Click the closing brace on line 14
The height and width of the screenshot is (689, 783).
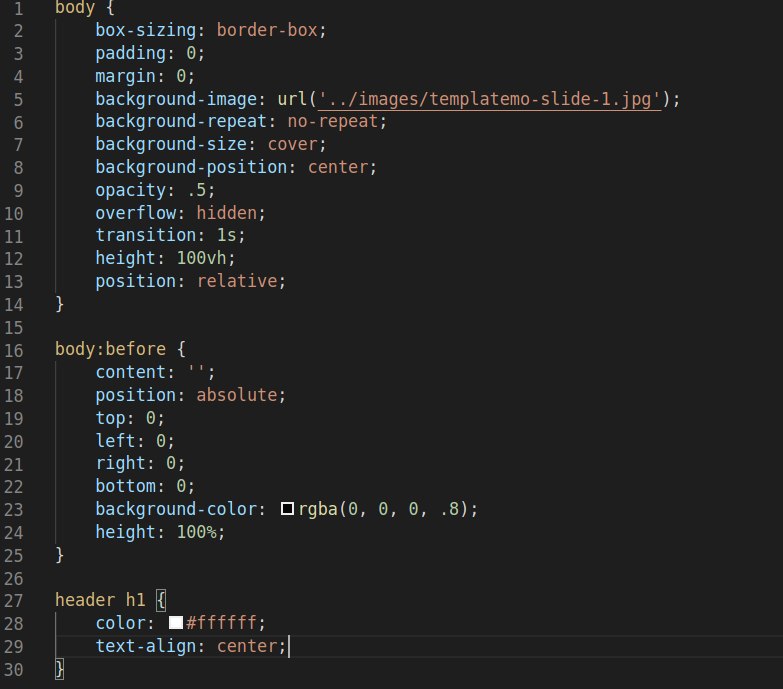tap(59, 304)
